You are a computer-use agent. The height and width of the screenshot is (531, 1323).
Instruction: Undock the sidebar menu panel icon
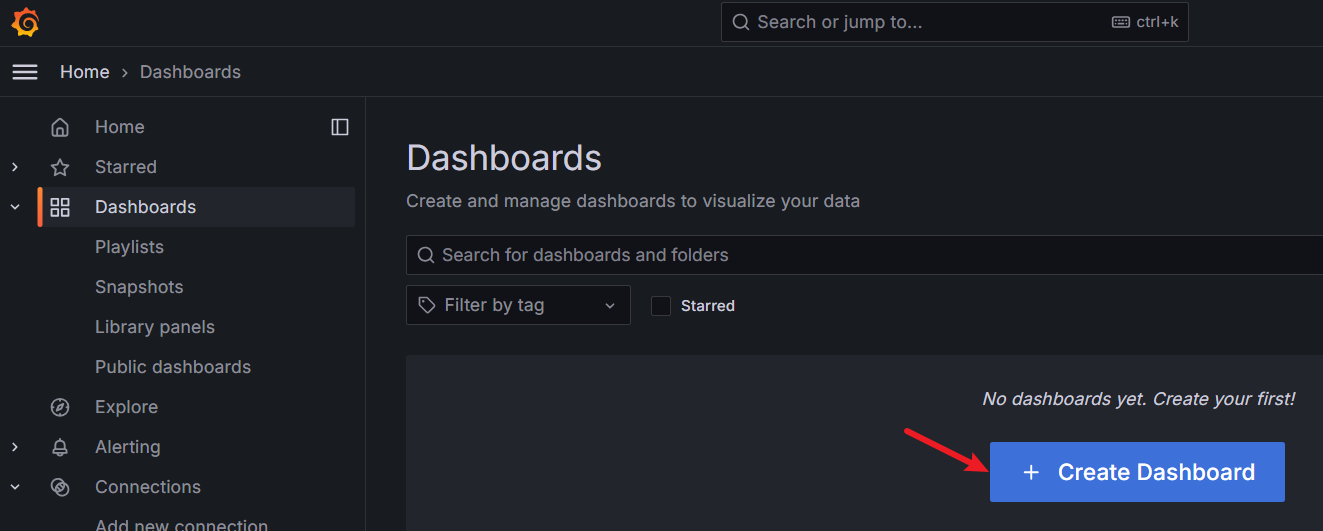(x=340, y=127)
